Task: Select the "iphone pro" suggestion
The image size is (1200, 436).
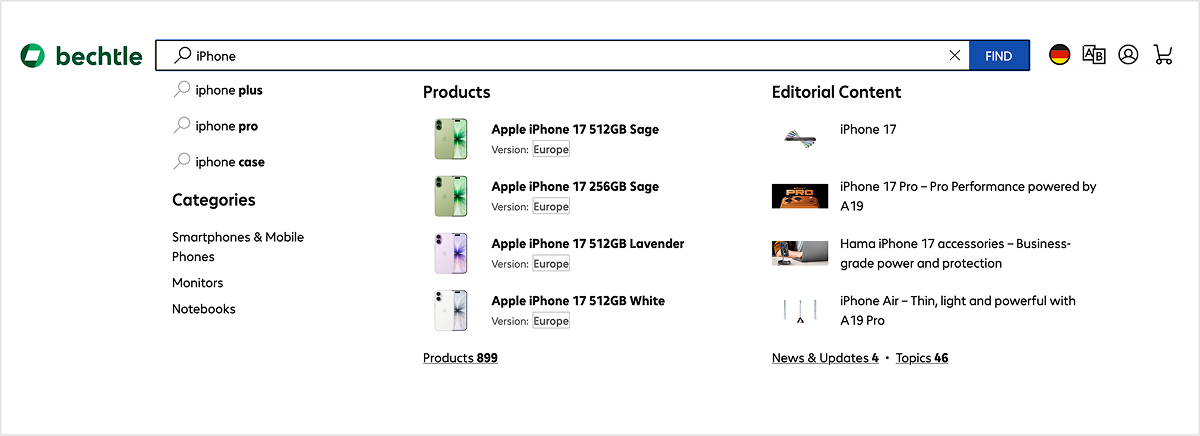Action: [x=226, y=126]
